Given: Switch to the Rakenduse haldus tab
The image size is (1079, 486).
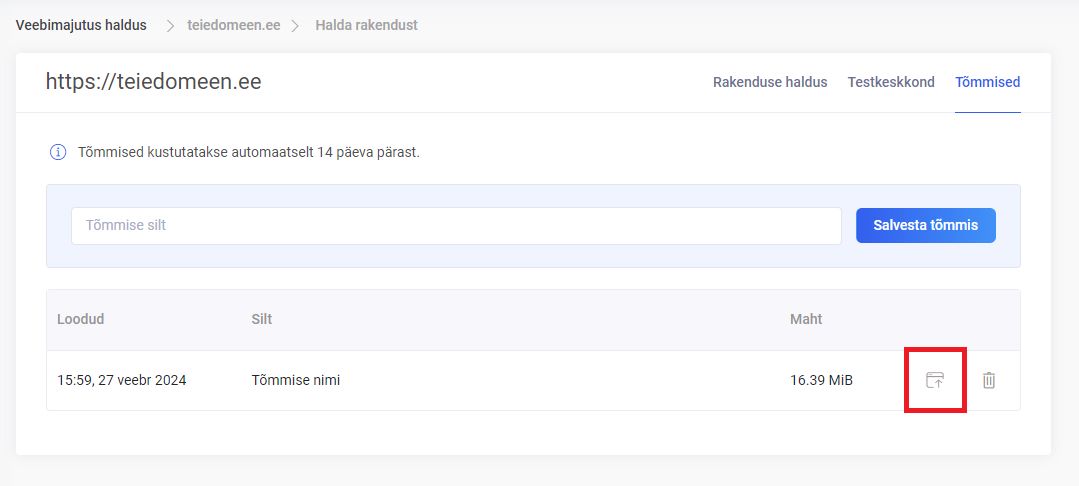Looking at the screenshot, I should [770, 82].
